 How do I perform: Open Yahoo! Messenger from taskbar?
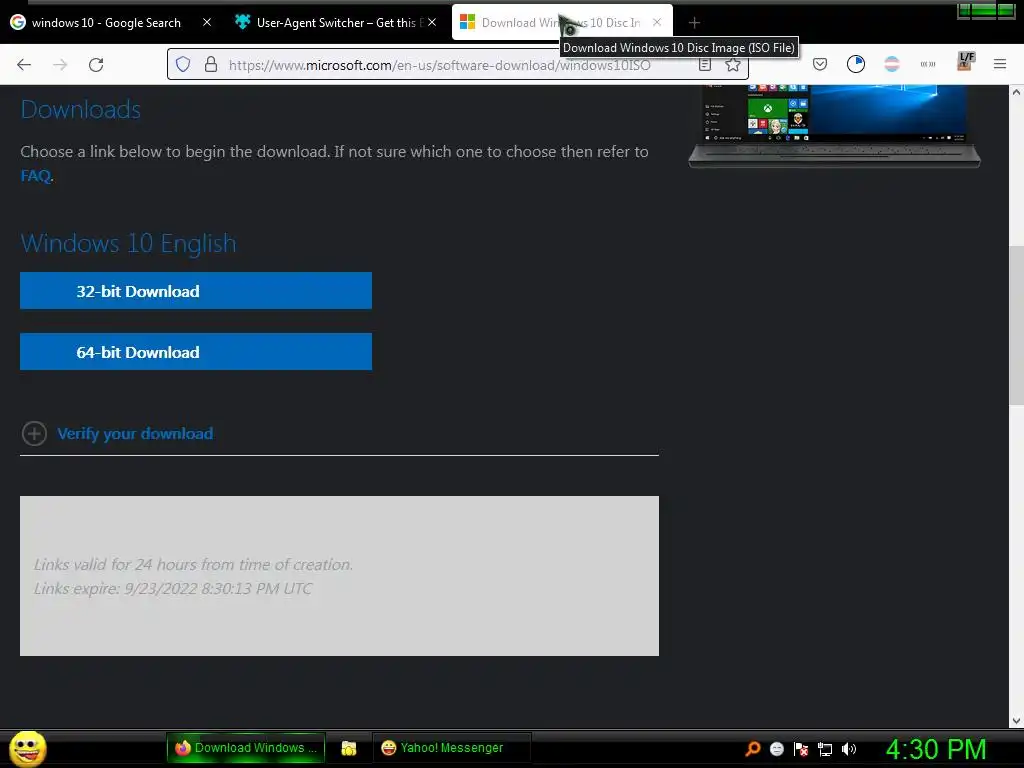click(451, 748)
